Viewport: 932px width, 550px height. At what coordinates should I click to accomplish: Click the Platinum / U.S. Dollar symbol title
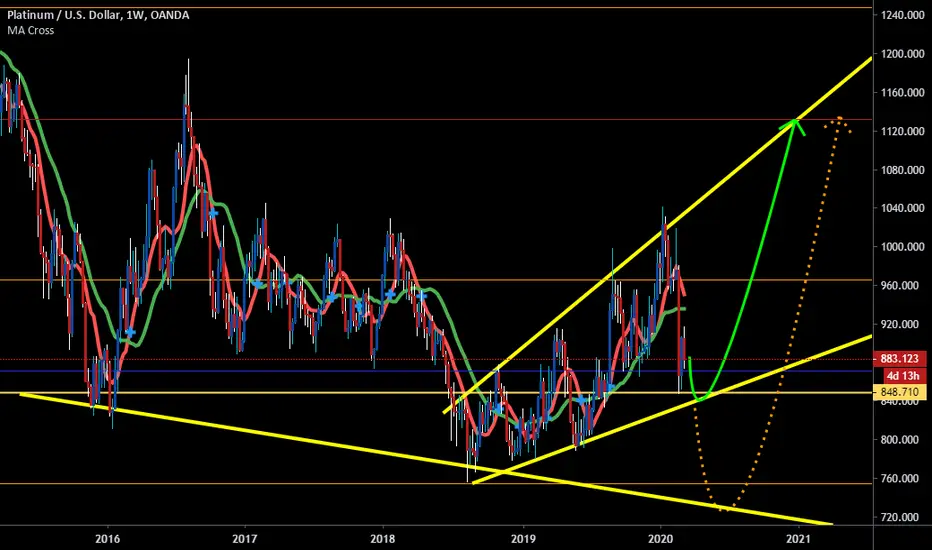[98, 15]
